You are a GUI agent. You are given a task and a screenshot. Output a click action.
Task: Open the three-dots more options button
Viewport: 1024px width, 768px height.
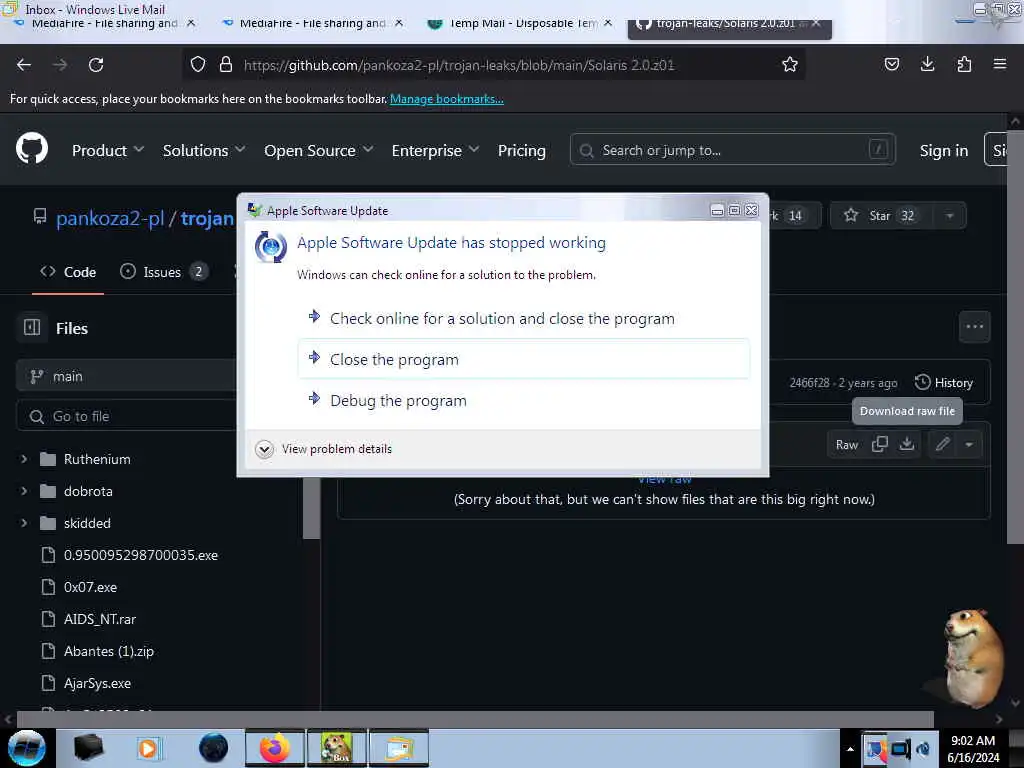point(974,327)
